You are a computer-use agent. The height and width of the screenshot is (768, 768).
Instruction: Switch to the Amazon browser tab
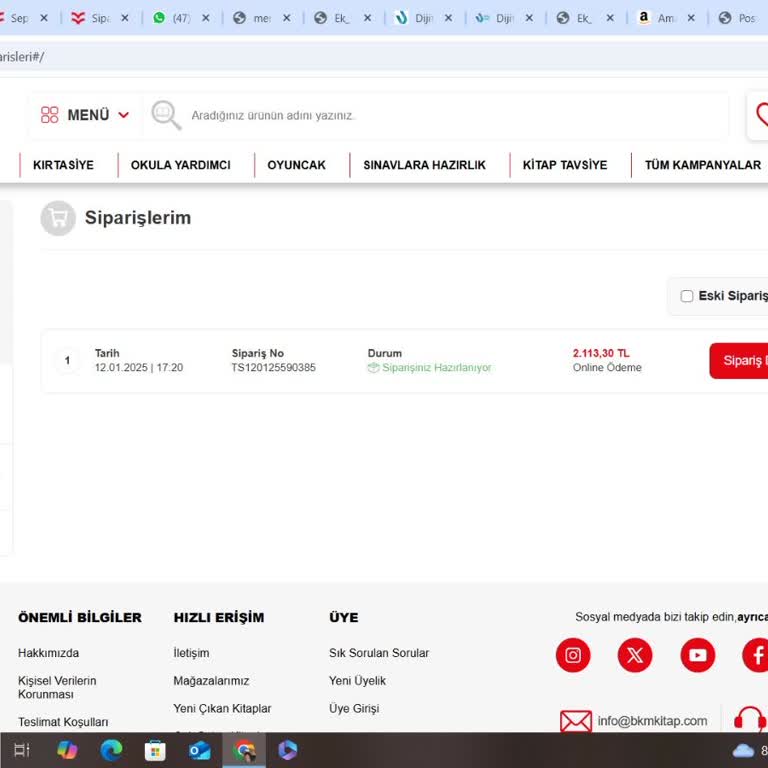tap(660, 18)
